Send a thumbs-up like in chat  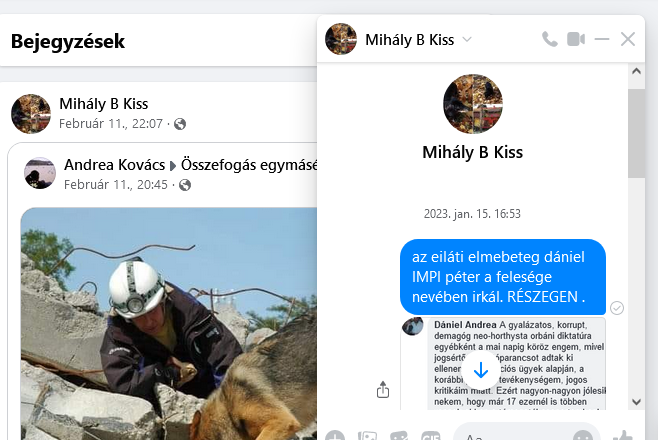click(x=623, y=435)
